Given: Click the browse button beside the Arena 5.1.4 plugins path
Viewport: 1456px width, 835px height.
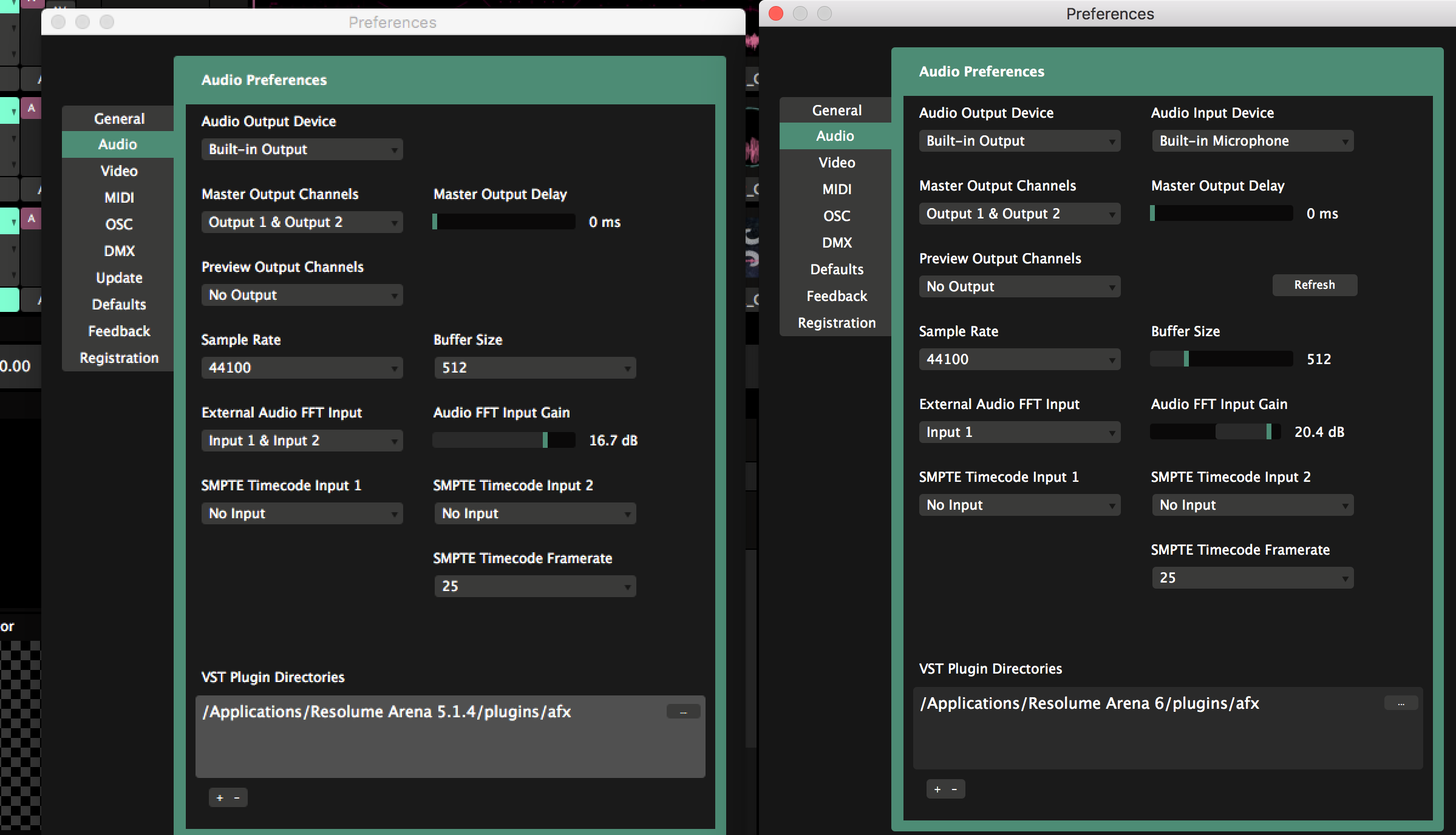Looking at the screenshot, I should 683,712.
